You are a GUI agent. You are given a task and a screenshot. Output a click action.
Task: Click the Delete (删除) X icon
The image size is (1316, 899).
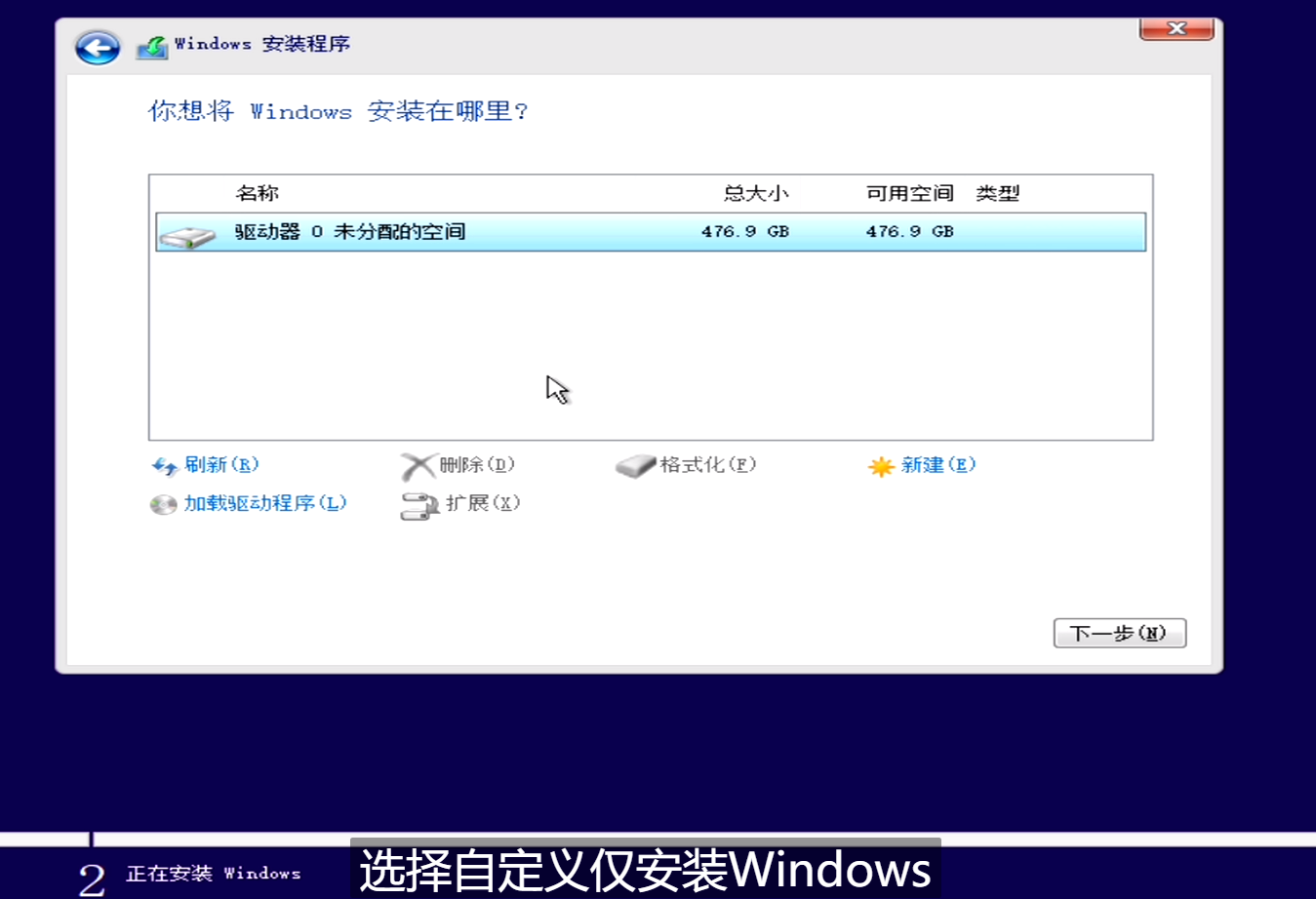point(418,465)
